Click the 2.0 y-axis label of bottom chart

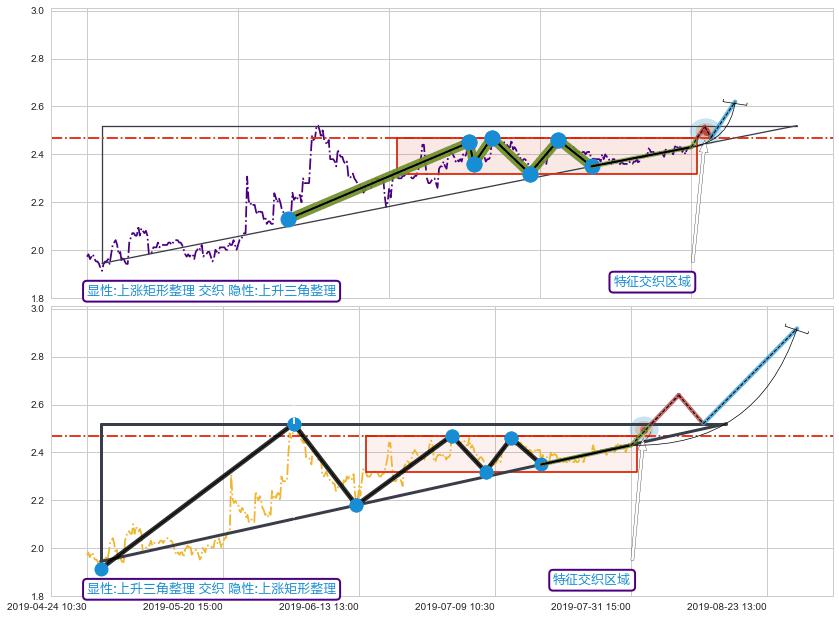[x=35, y=548]
